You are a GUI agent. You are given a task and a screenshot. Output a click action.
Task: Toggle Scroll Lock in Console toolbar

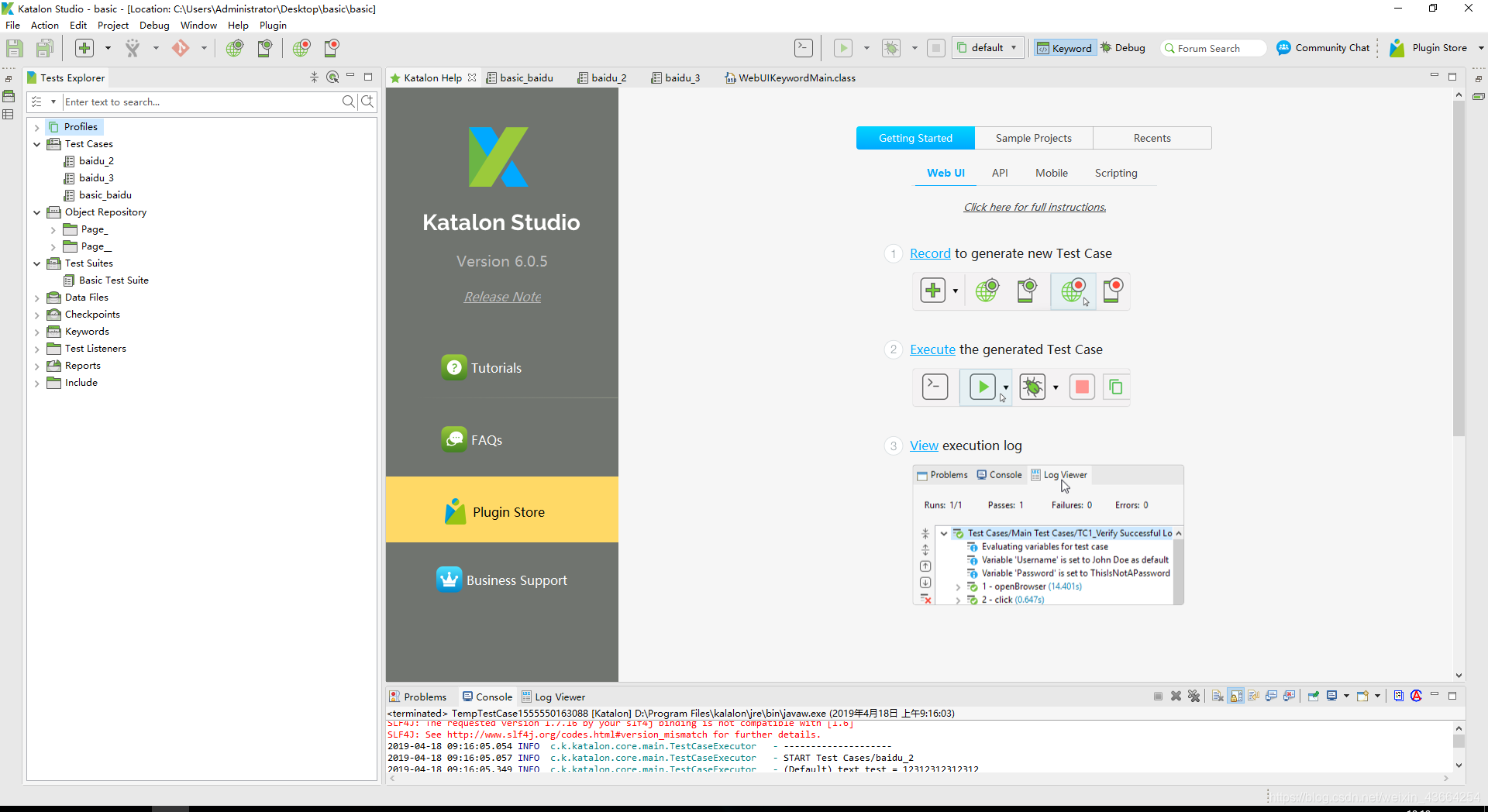[x=1236, y=696]
